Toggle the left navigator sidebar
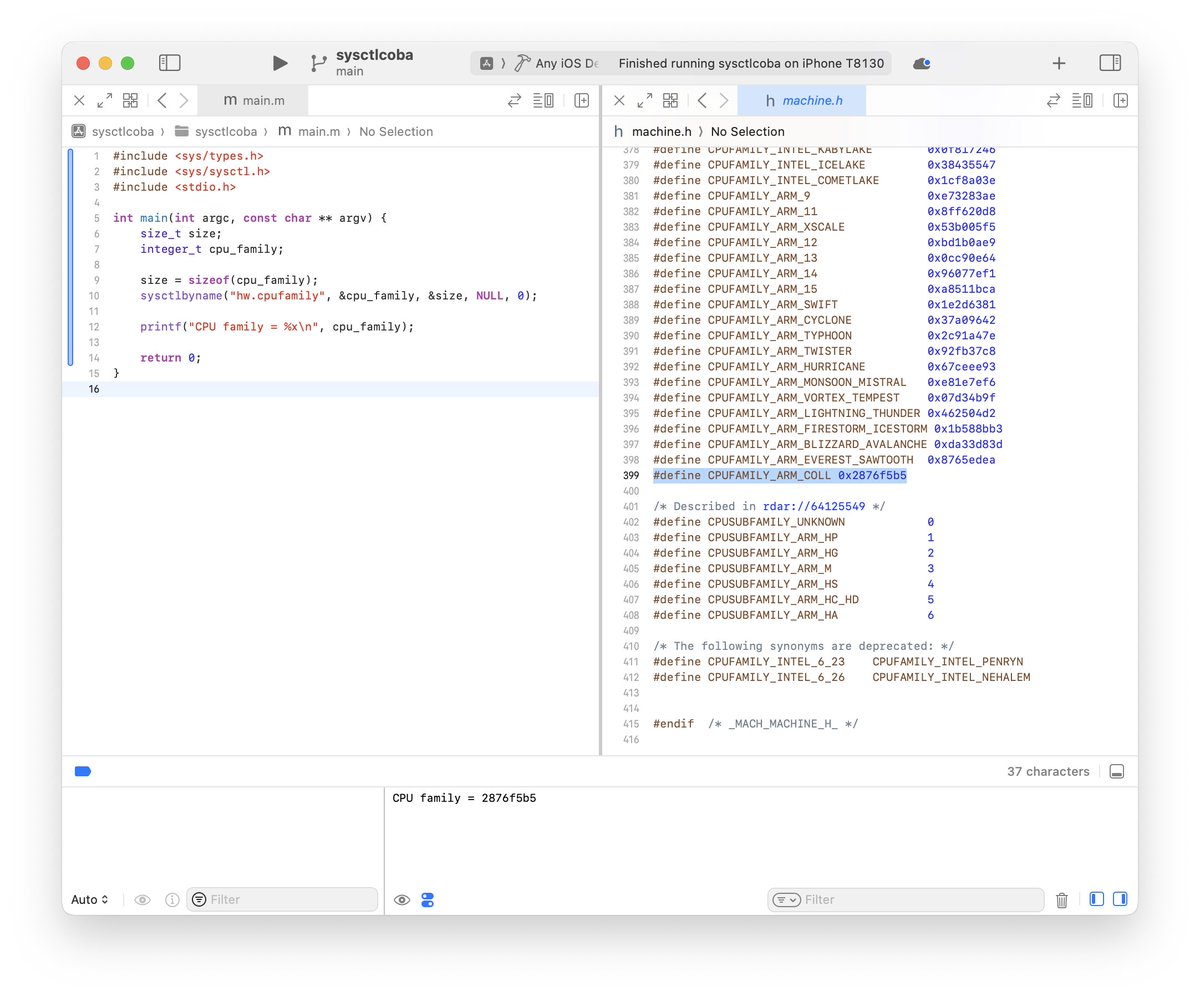The height and width of the screenshot is (997, 1200). pos(170,63)
